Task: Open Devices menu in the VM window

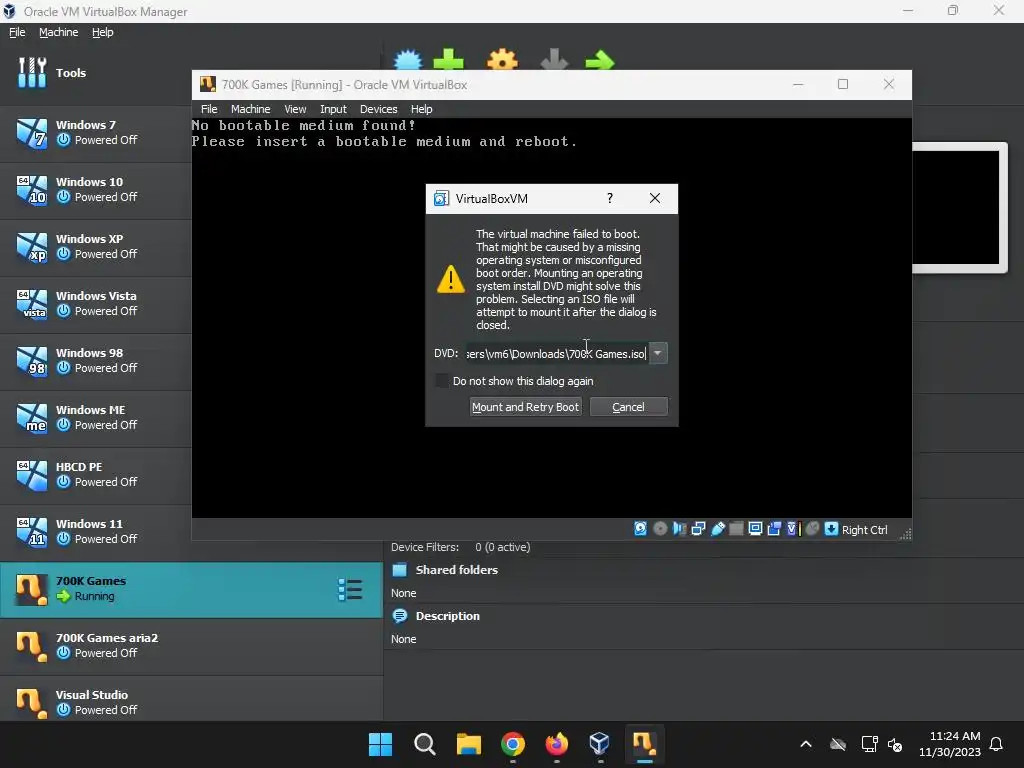Action: click(x=379, y=109)
